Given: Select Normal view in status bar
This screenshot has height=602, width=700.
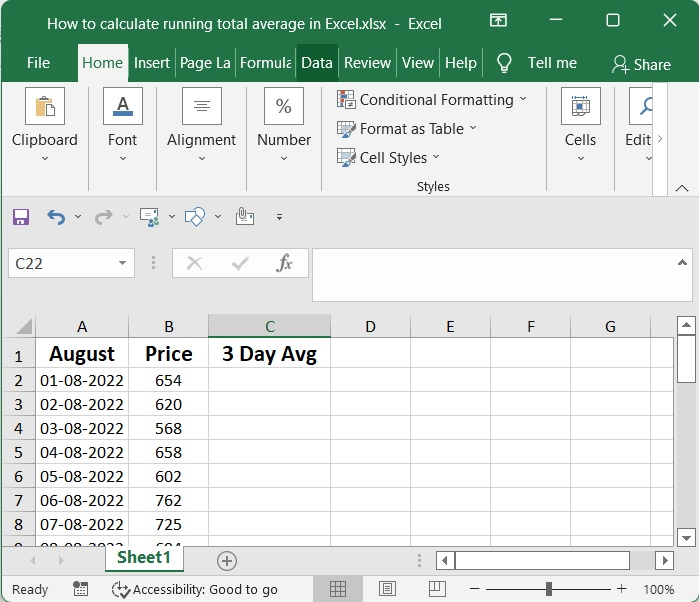Looking at the screenshot, I should click(x=338, y=589).
